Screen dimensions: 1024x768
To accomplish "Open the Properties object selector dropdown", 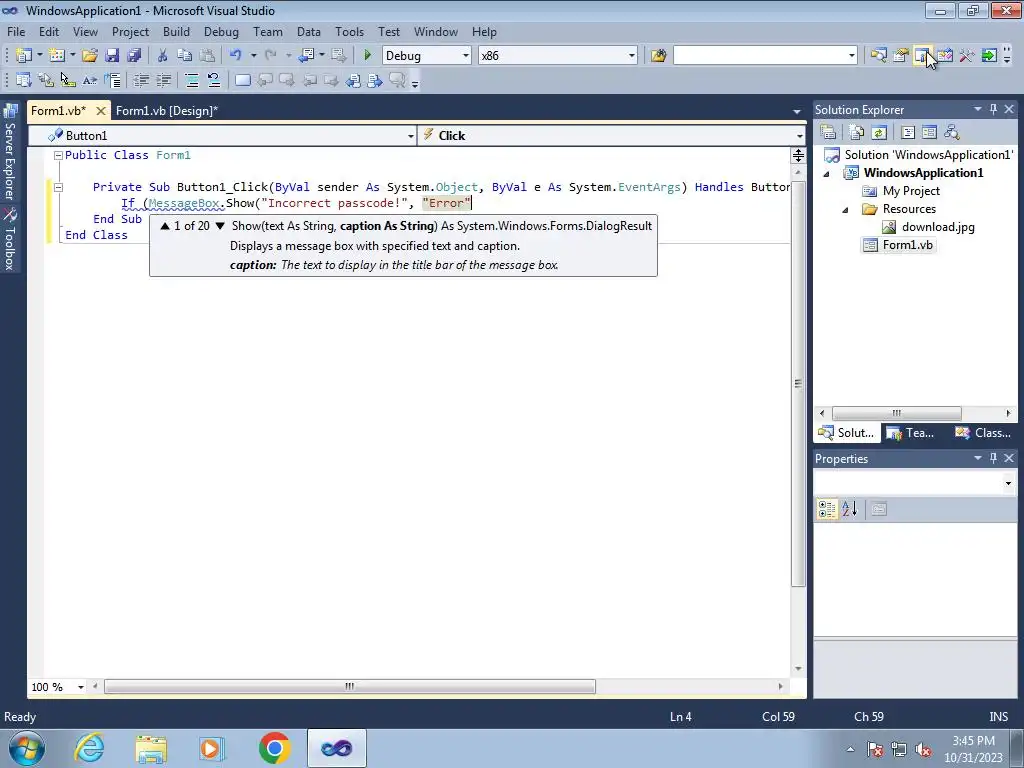I will click(1008, 484).
